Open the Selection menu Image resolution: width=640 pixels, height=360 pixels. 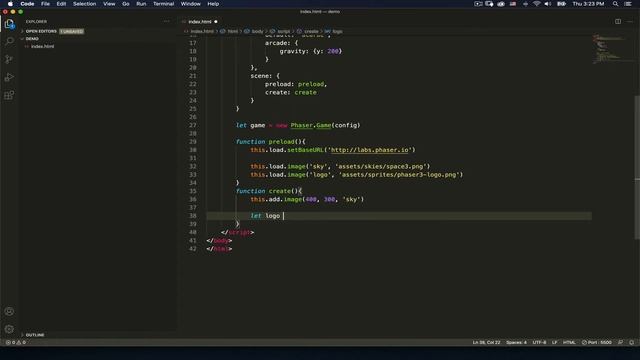point(84,4)
